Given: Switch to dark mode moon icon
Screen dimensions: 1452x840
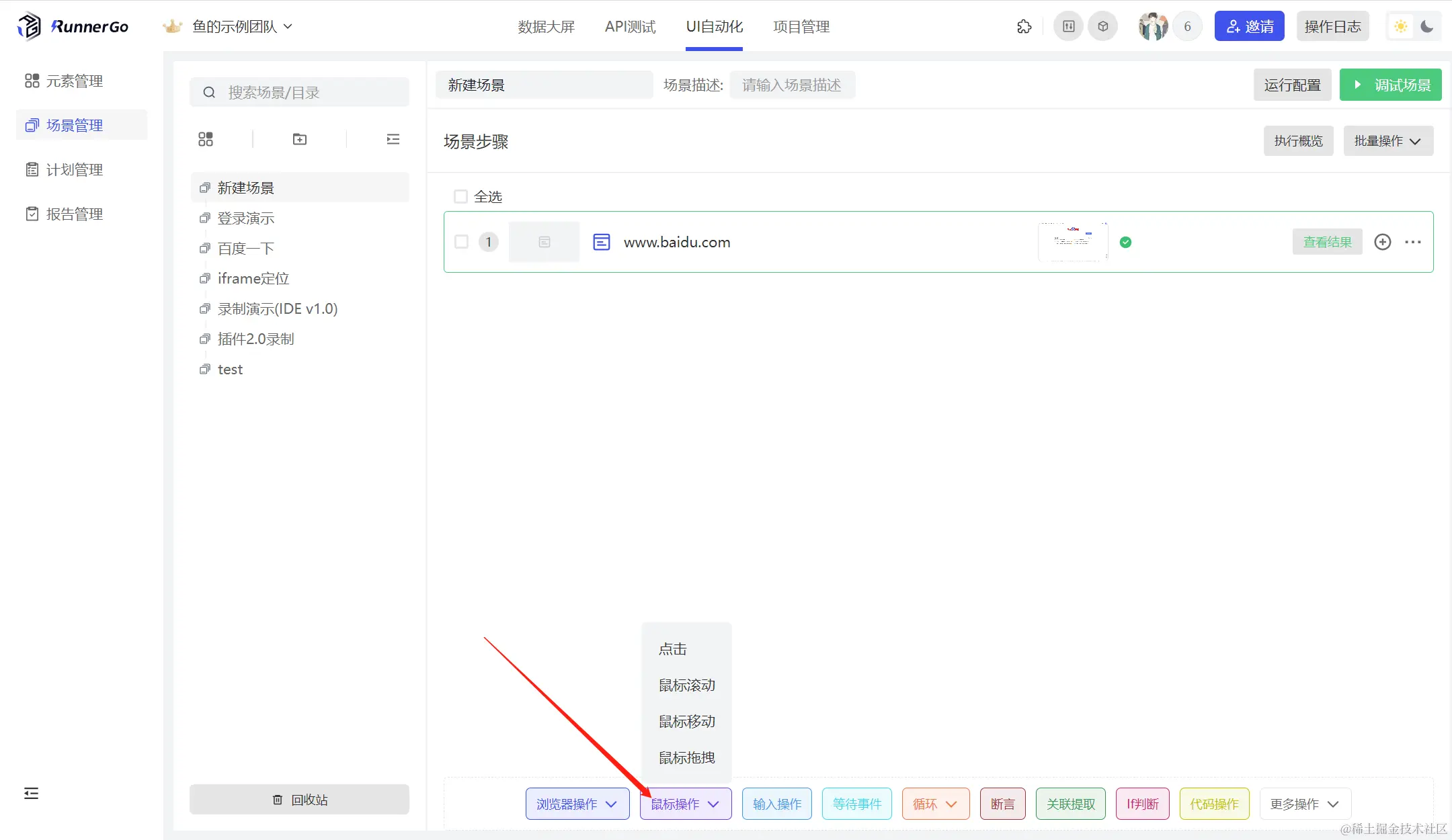Looking at the screenshot, I should 1426,27.
